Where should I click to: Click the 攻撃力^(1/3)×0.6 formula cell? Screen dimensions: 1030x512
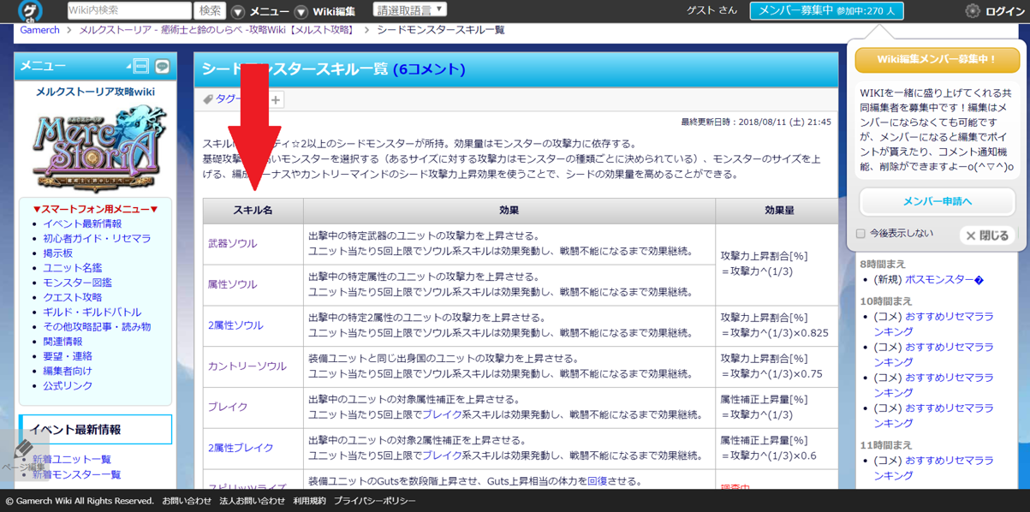pos(776,448)
